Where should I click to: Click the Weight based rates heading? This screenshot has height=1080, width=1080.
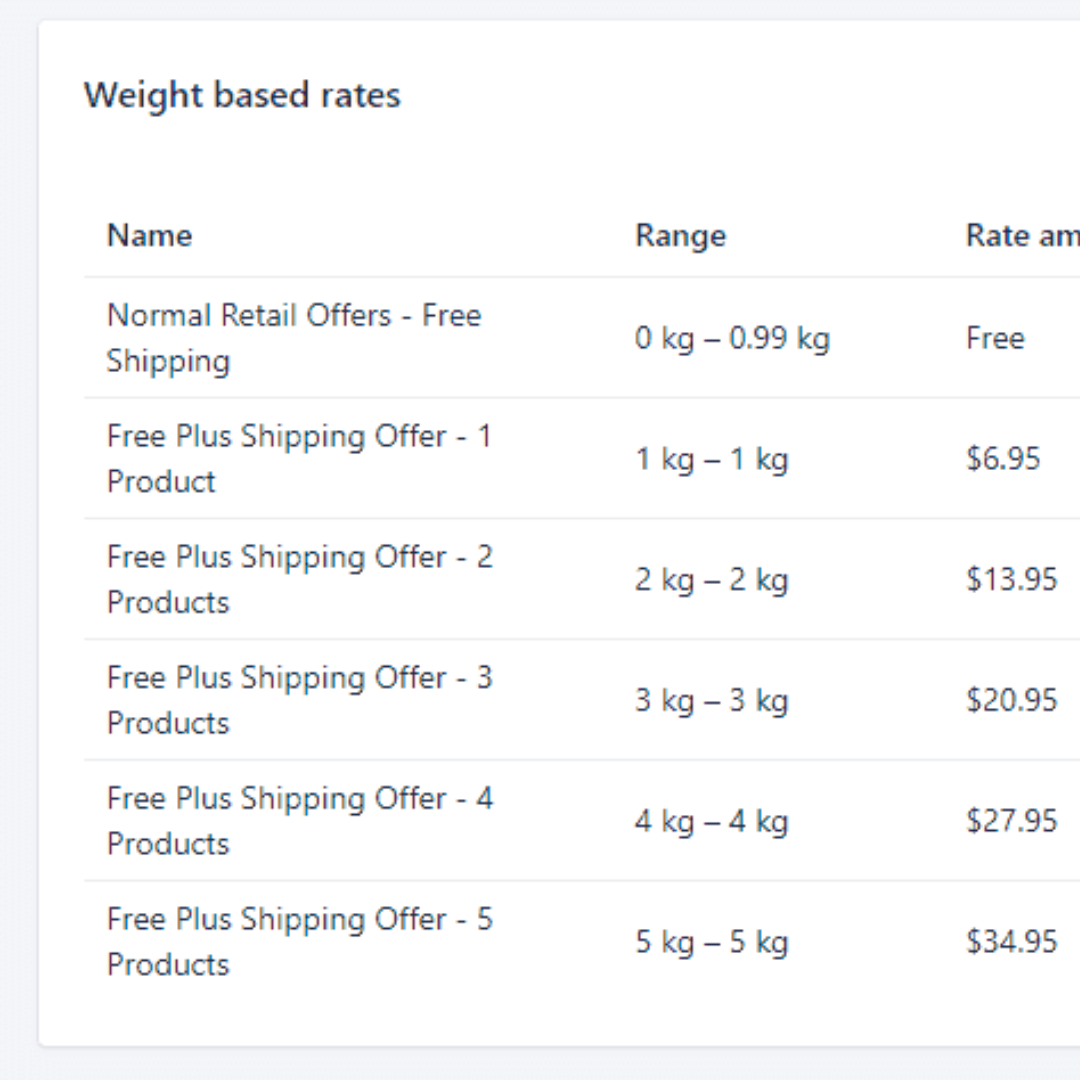tap(243, 94)
